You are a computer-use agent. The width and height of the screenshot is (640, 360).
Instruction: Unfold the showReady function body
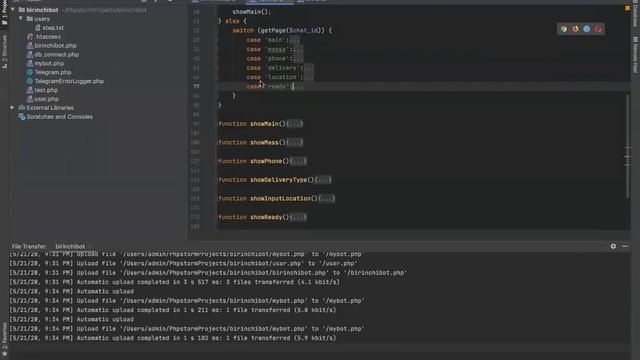click(x=298, y=217)
